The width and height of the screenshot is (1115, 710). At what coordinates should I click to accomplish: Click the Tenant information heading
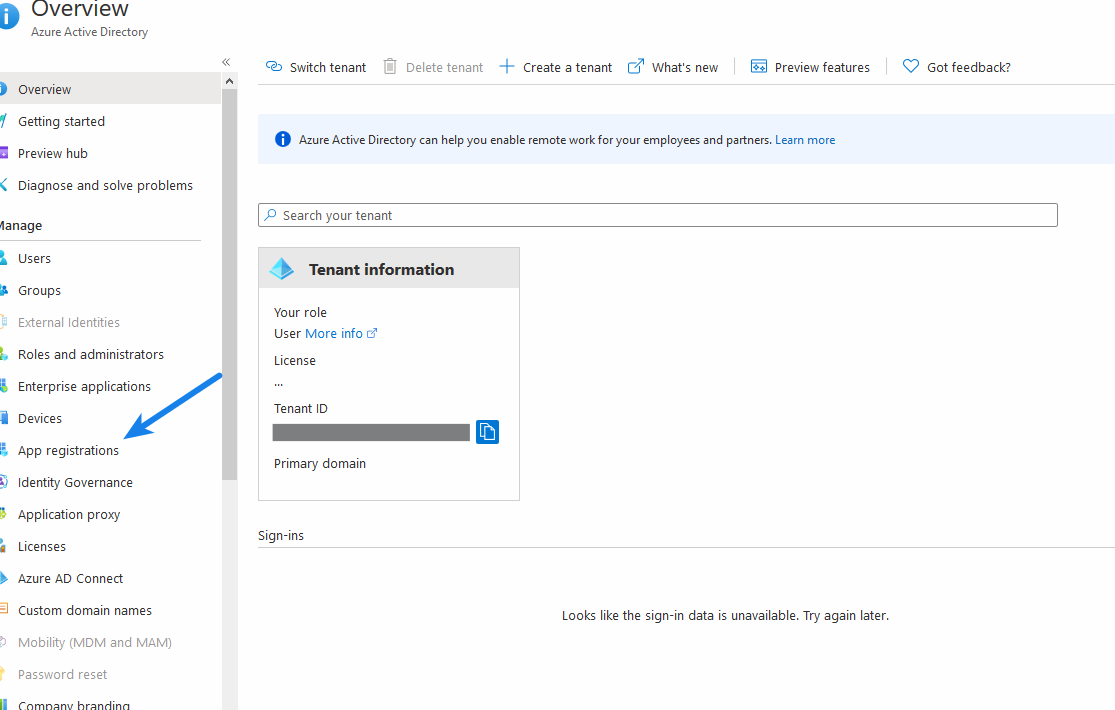(381, 270)
